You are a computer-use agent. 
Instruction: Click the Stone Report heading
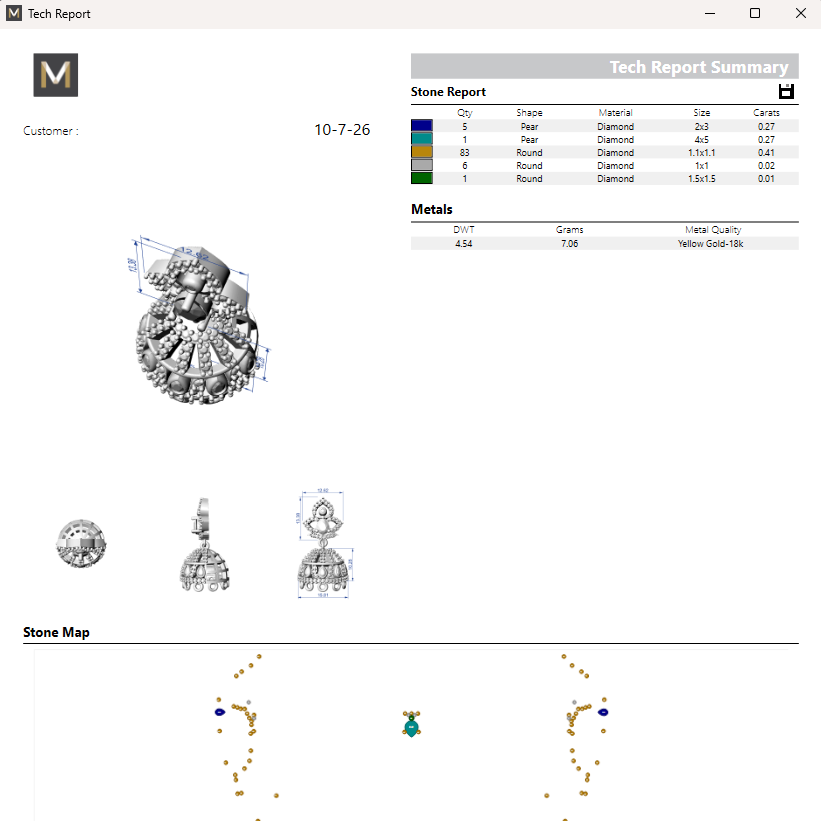pos(448,92)
